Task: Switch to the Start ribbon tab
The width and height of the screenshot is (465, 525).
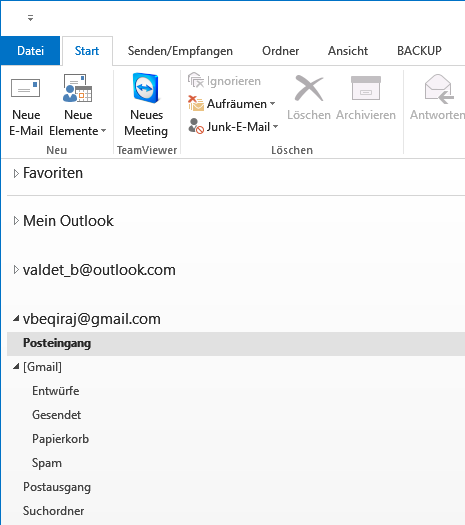Action: (x=87, y=51)
